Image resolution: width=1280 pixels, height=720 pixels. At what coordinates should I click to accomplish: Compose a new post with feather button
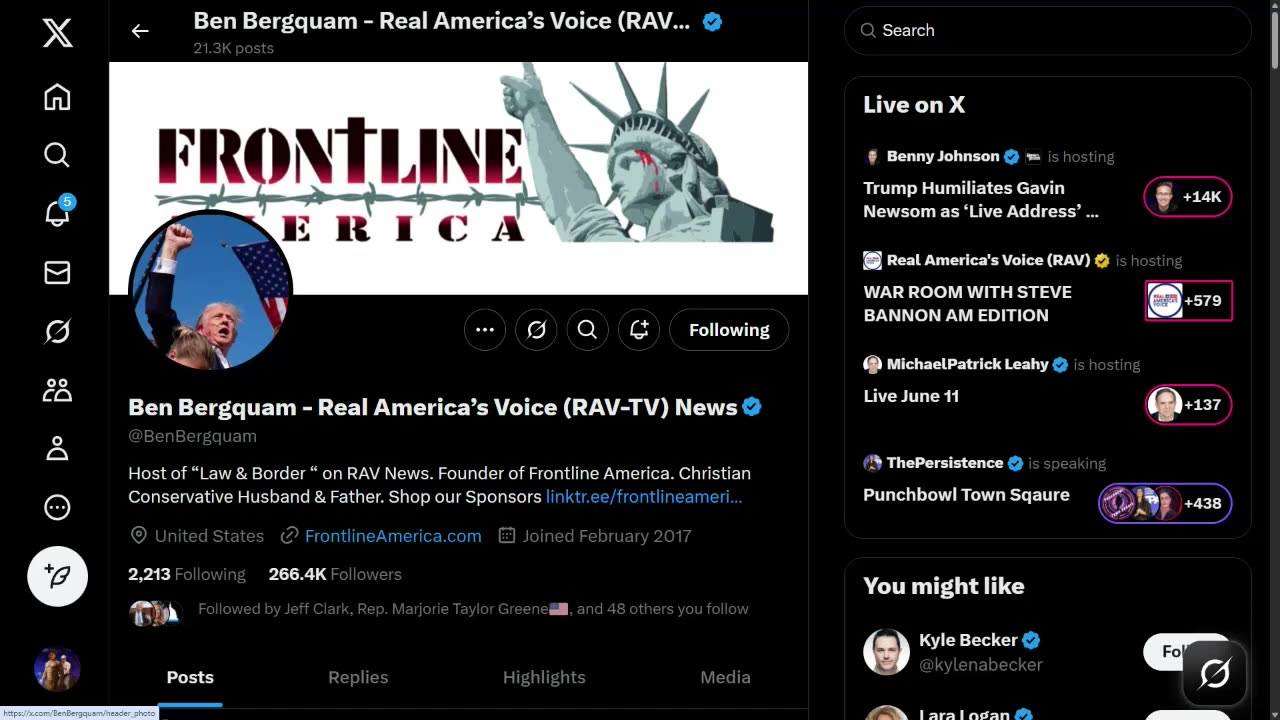[x=57, y=576]
